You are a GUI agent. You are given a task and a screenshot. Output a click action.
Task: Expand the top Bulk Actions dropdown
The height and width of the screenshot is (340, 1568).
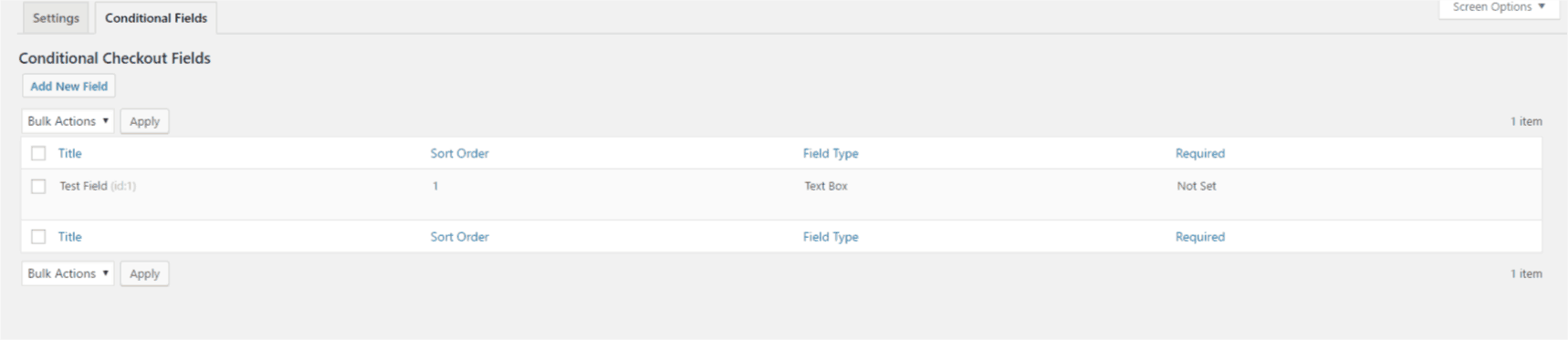[68, 121]
